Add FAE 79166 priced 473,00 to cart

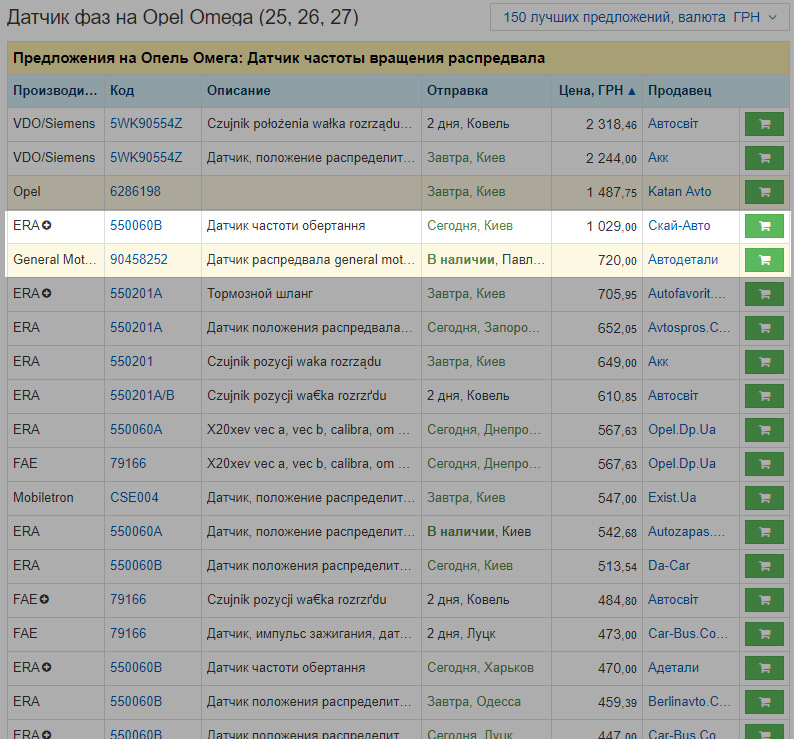(x=764, y=633)
